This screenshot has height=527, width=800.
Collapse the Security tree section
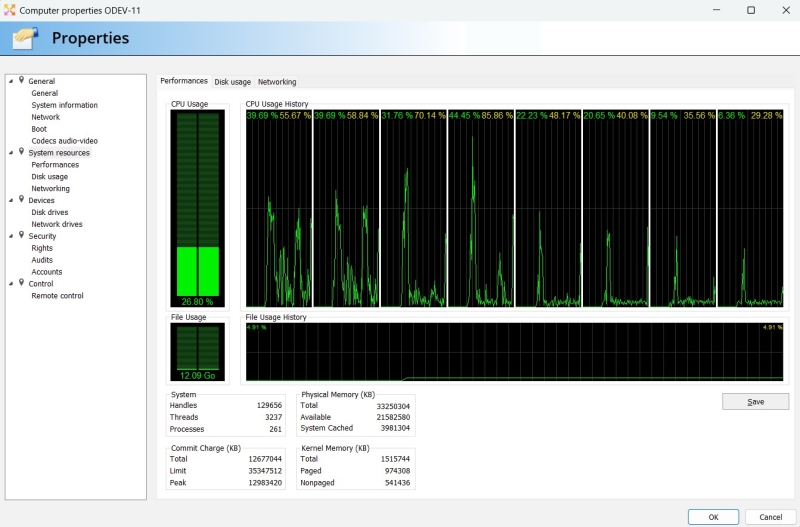click(x=11, y=237)
